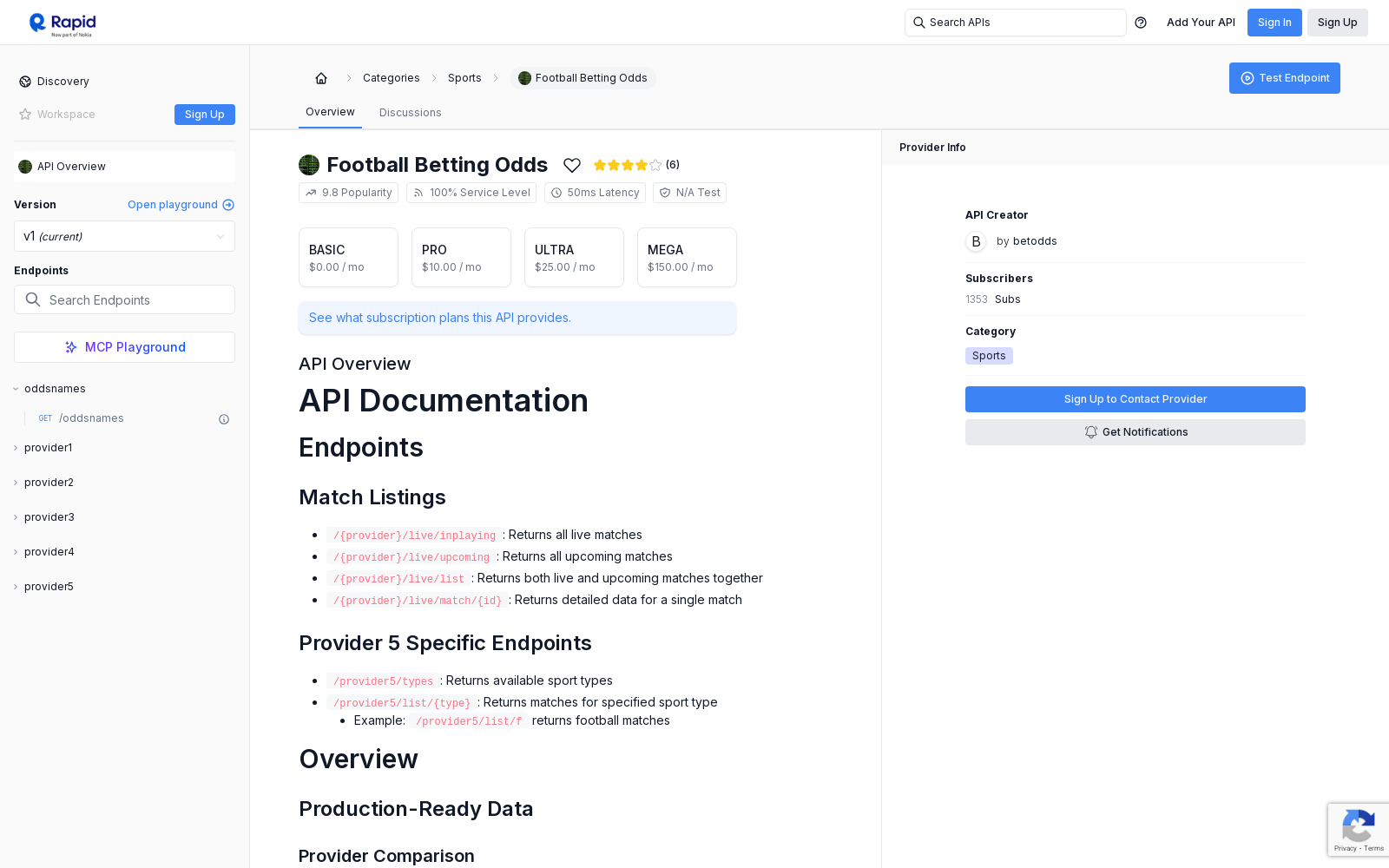Viewport: 1389px width, 868px height.
Task: Click the reCAPTCHA Privacy link
Action: click(1345, 848)
